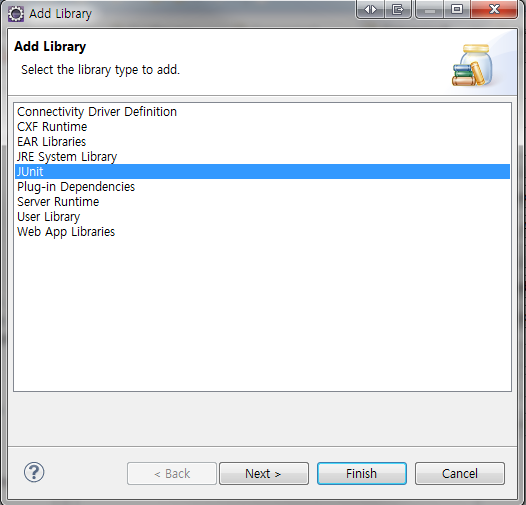Viewport: 526px width, 505px height.
Task: Select JRE System Library
Action: pyautogui.click(x=262, y=157)
